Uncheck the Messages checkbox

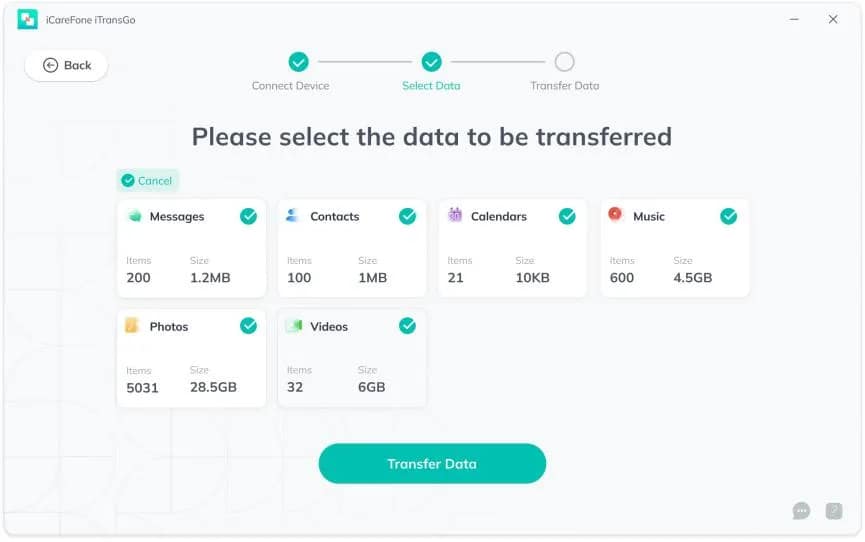[248, 216]
